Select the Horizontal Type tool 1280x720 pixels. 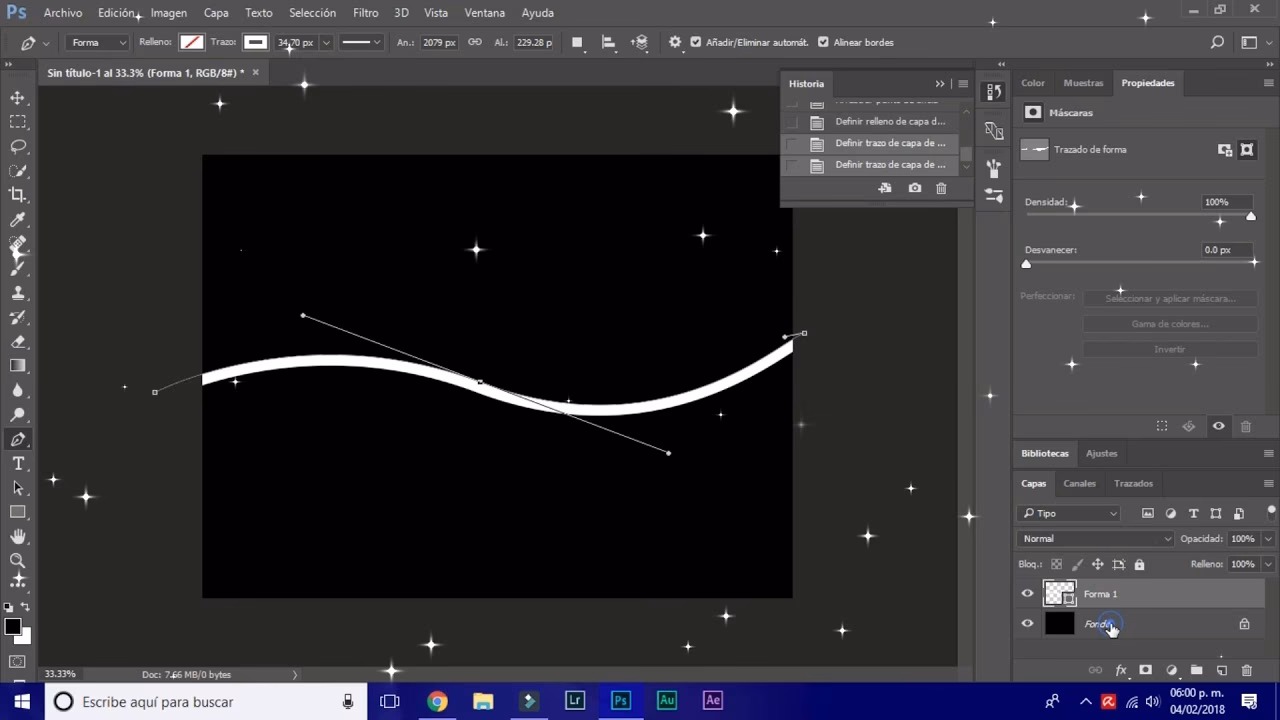(x=18, y=463)
